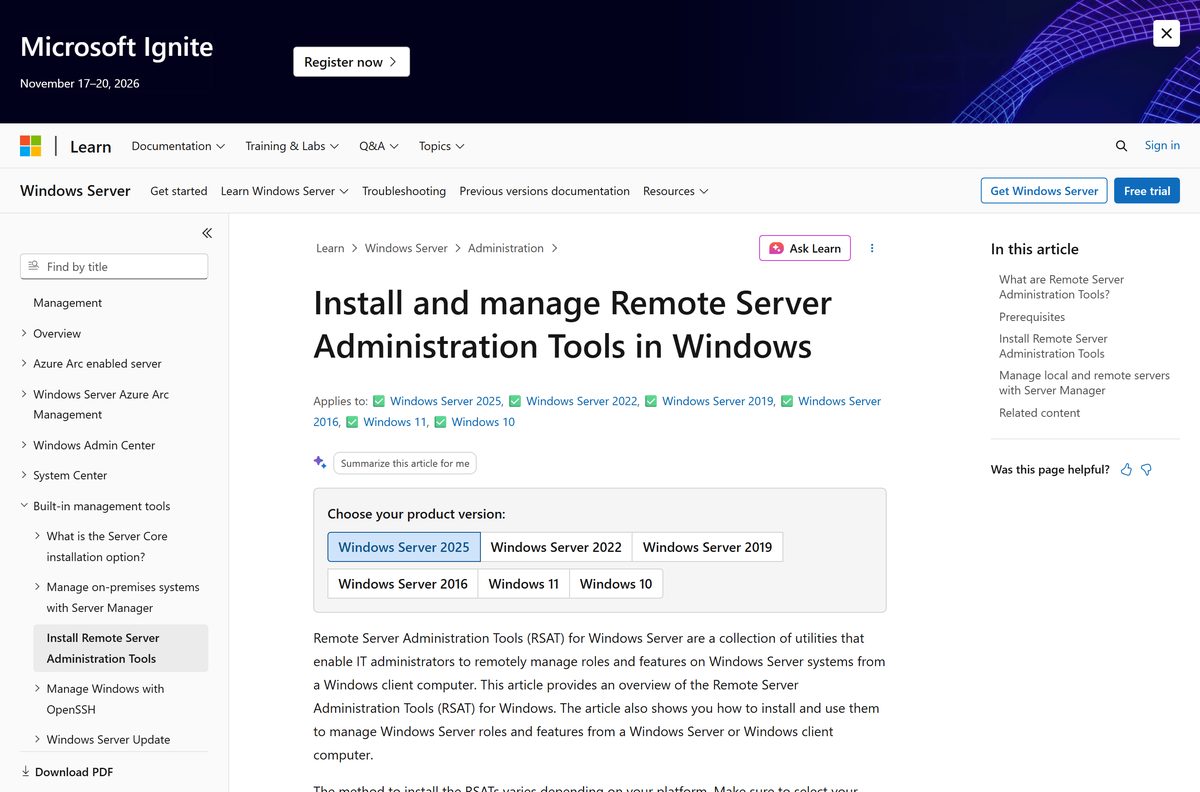Open the Documentation dropdown menu
This screenshot has height=792, width=1200.
(178, 146)
